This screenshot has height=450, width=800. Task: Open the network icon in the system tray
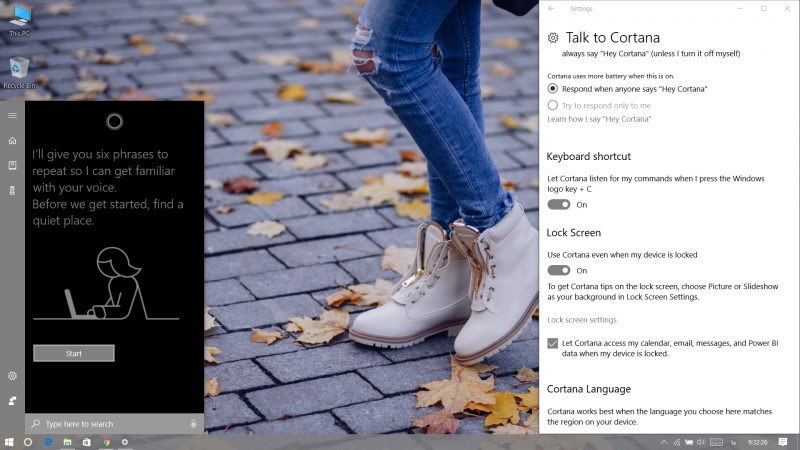[677, 442]
